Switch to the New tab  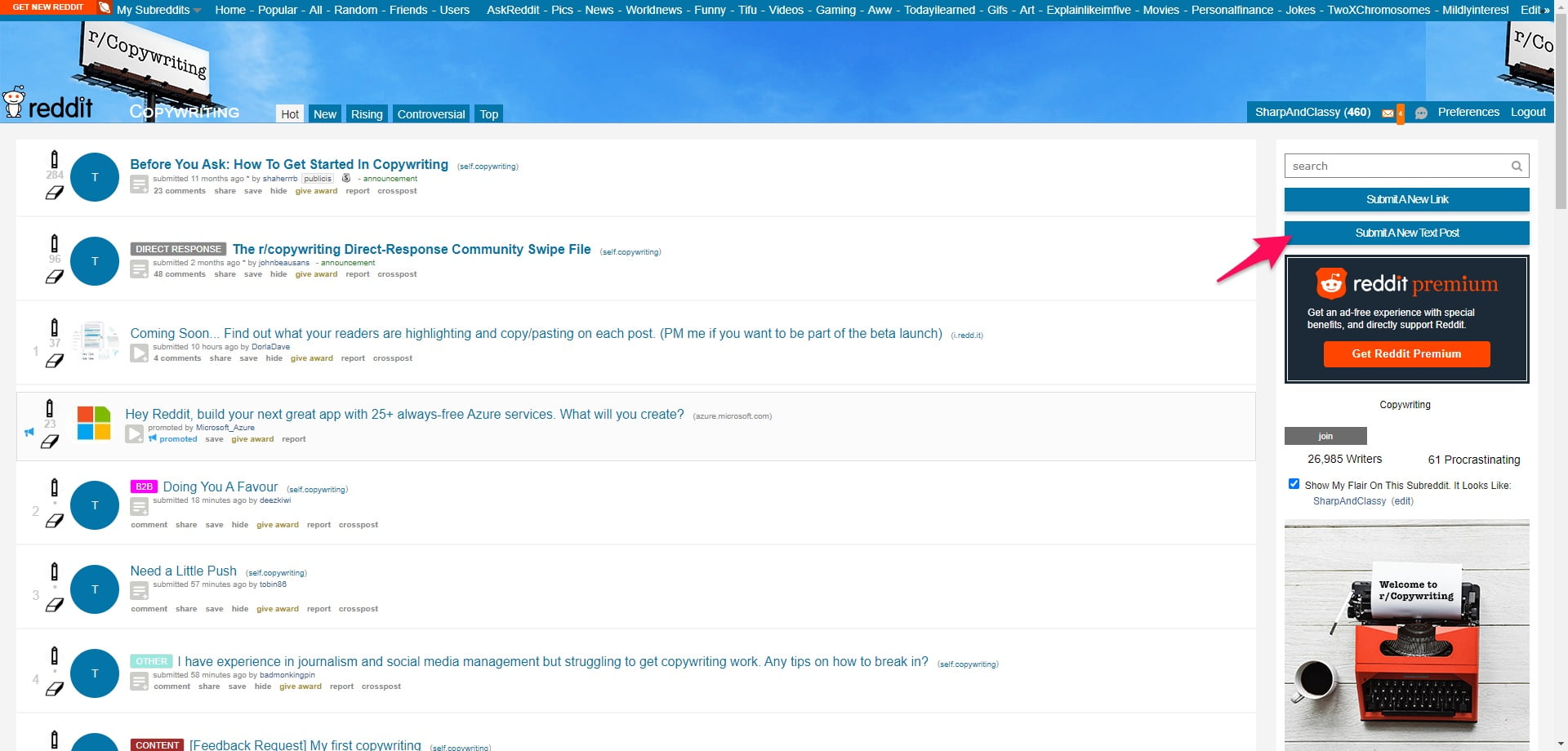point(325,114)
